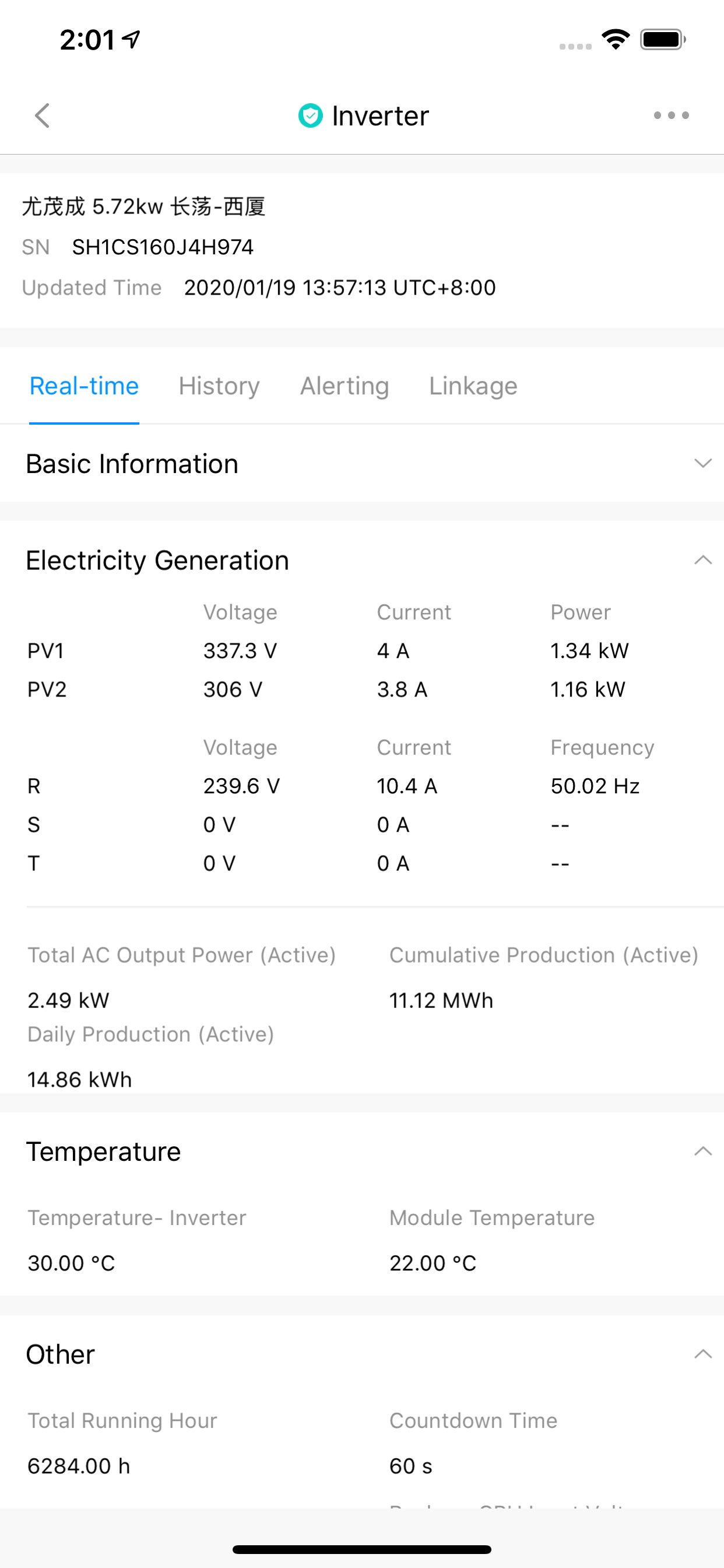Expand the Basic Information section
Screen dimensions: 724x1568
coord(702,463)
